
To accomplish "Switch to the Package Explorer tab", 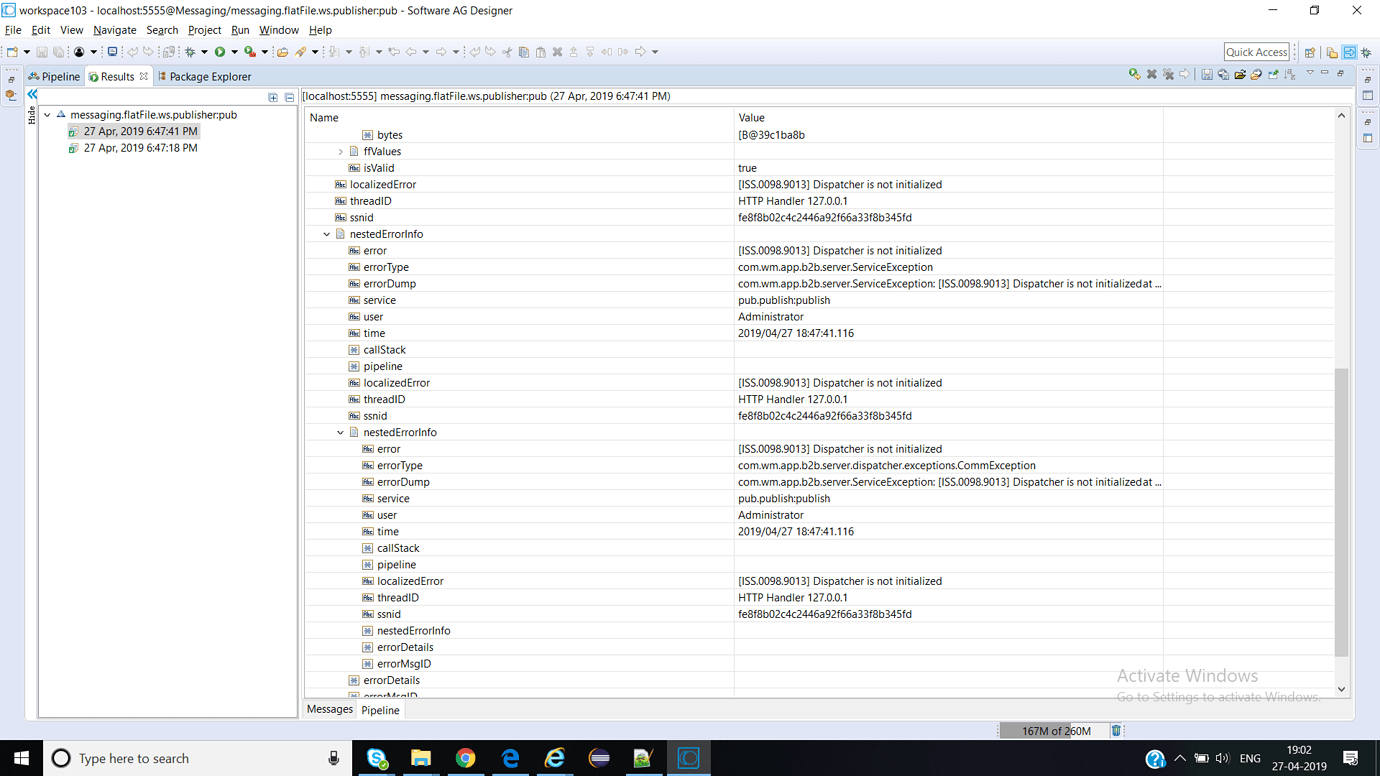I will [x=204, y=76].
